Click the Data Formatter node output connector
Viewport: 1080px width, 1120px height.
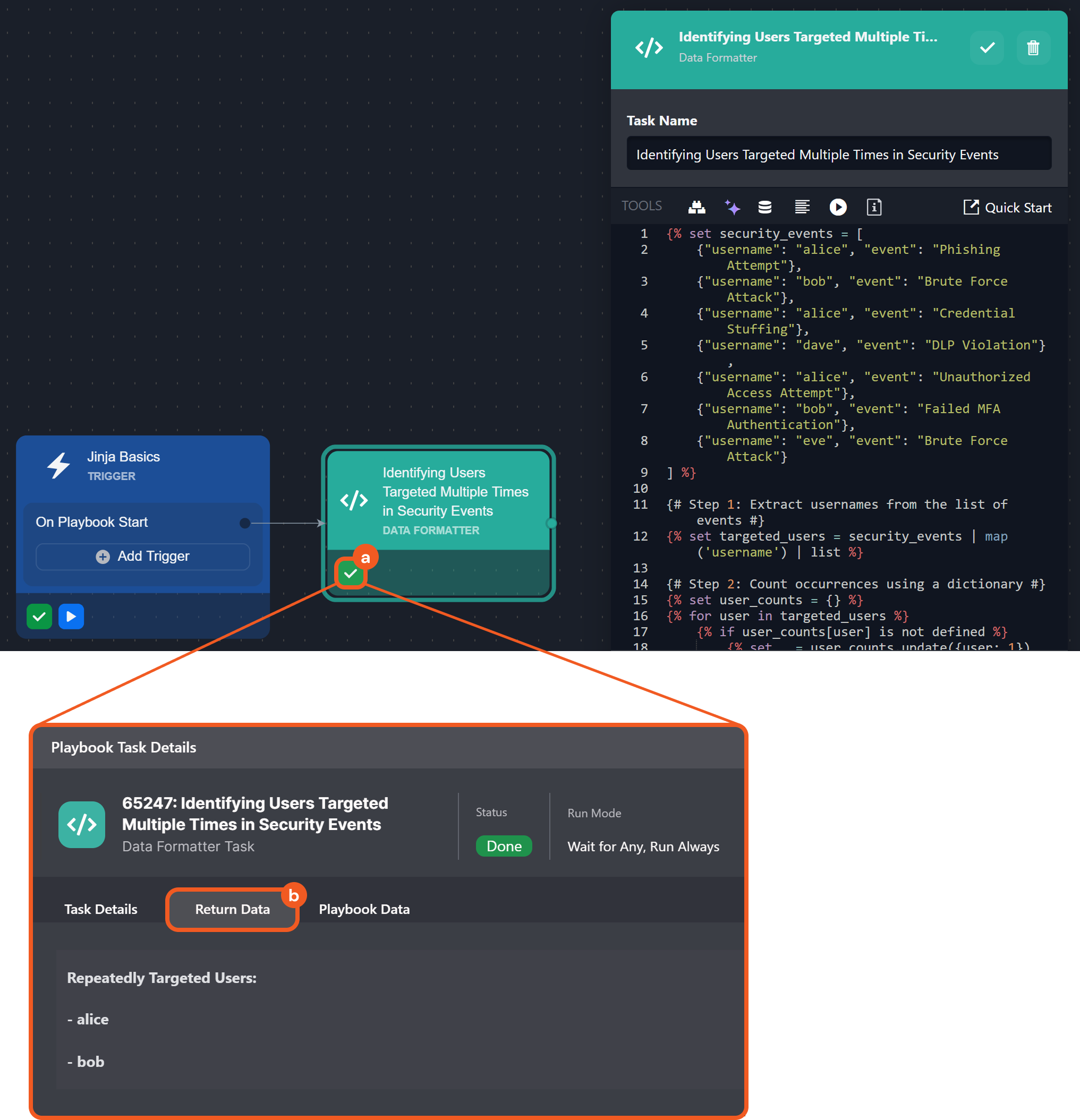(551, 523)
